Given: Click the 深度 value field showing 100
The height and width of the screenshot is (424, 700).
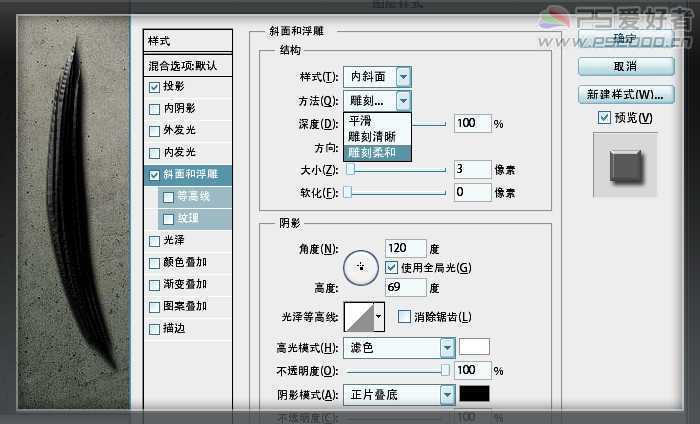Looking at the screenshot, I should (473, 123).
